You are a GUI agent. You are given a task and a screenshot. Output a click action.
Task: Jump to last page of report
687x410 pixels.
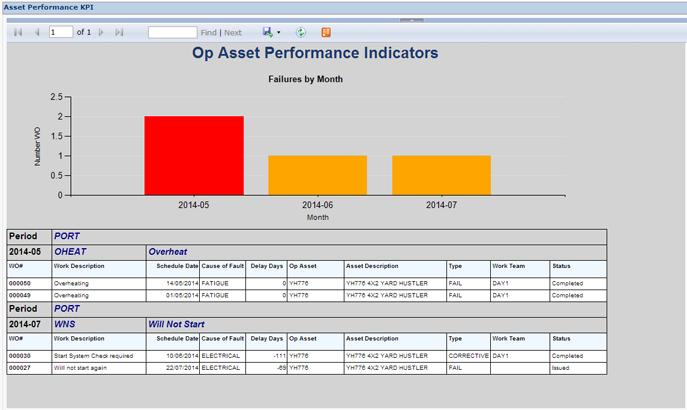120,33
